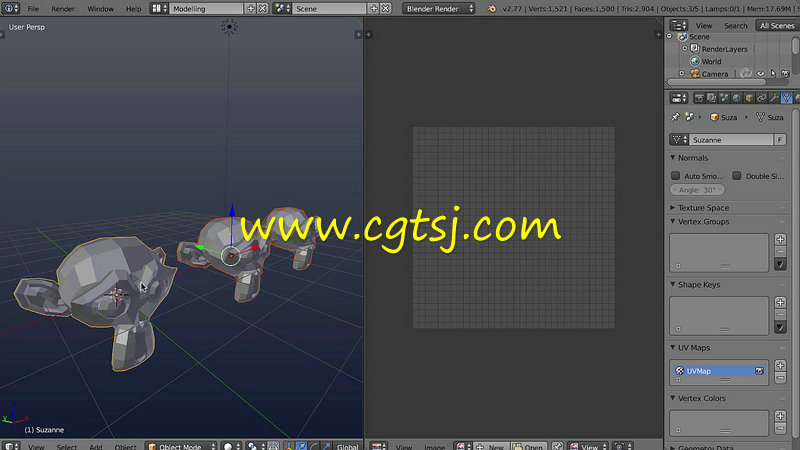Switch to Modifiers properties tab

(x=774, y=97)
